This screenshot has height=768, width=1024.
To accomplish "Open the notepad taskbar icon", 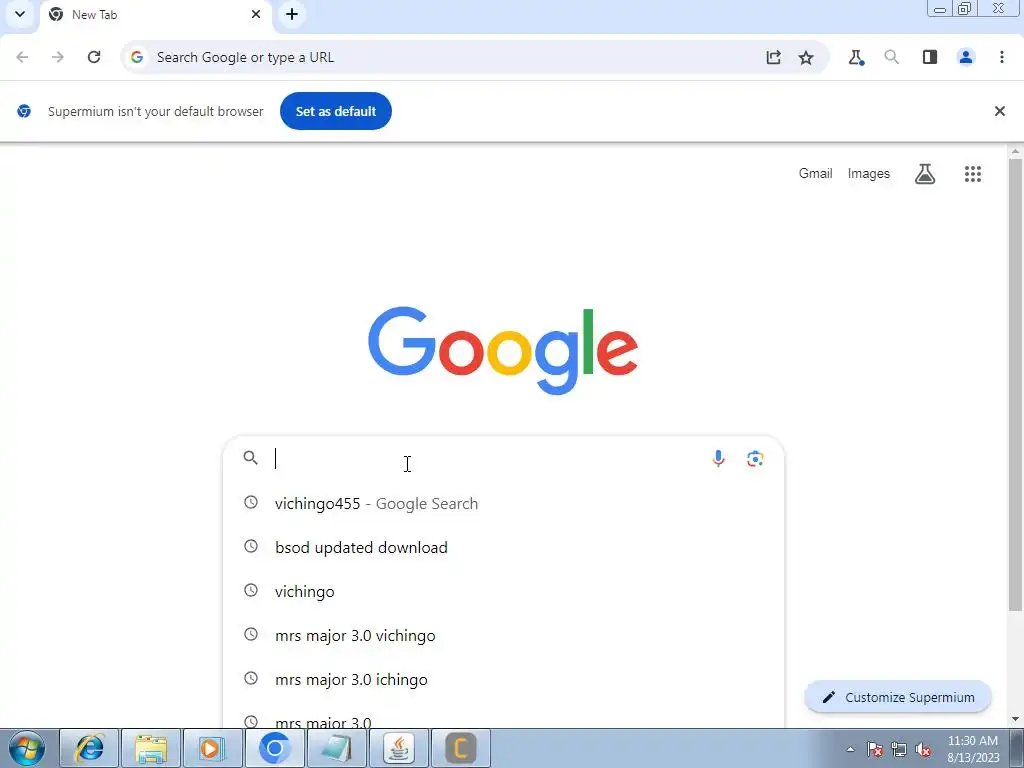I will [x=336, y=748].
